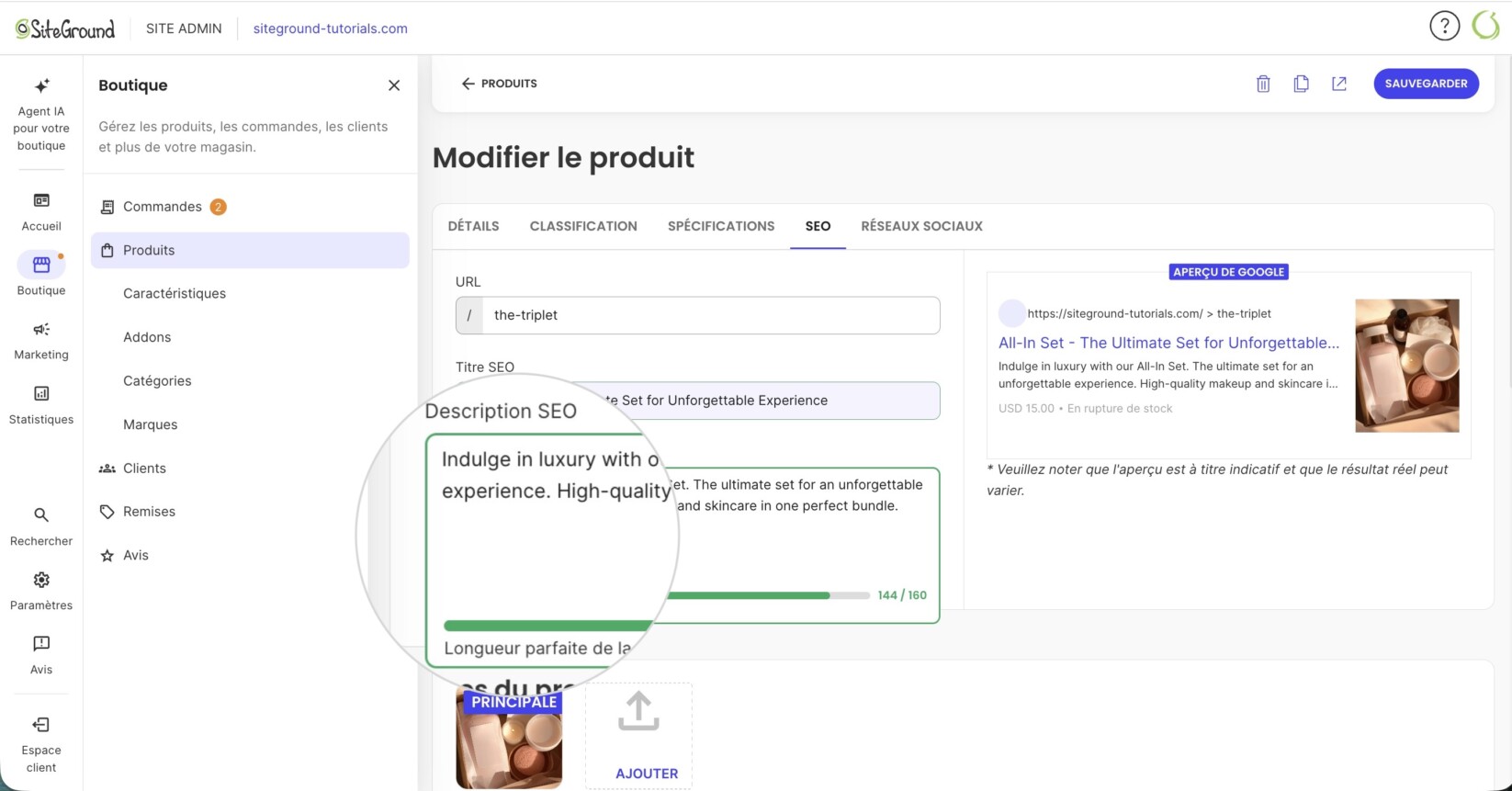
Task: Open Marketing megaphone icon
Action: point(41,329)
